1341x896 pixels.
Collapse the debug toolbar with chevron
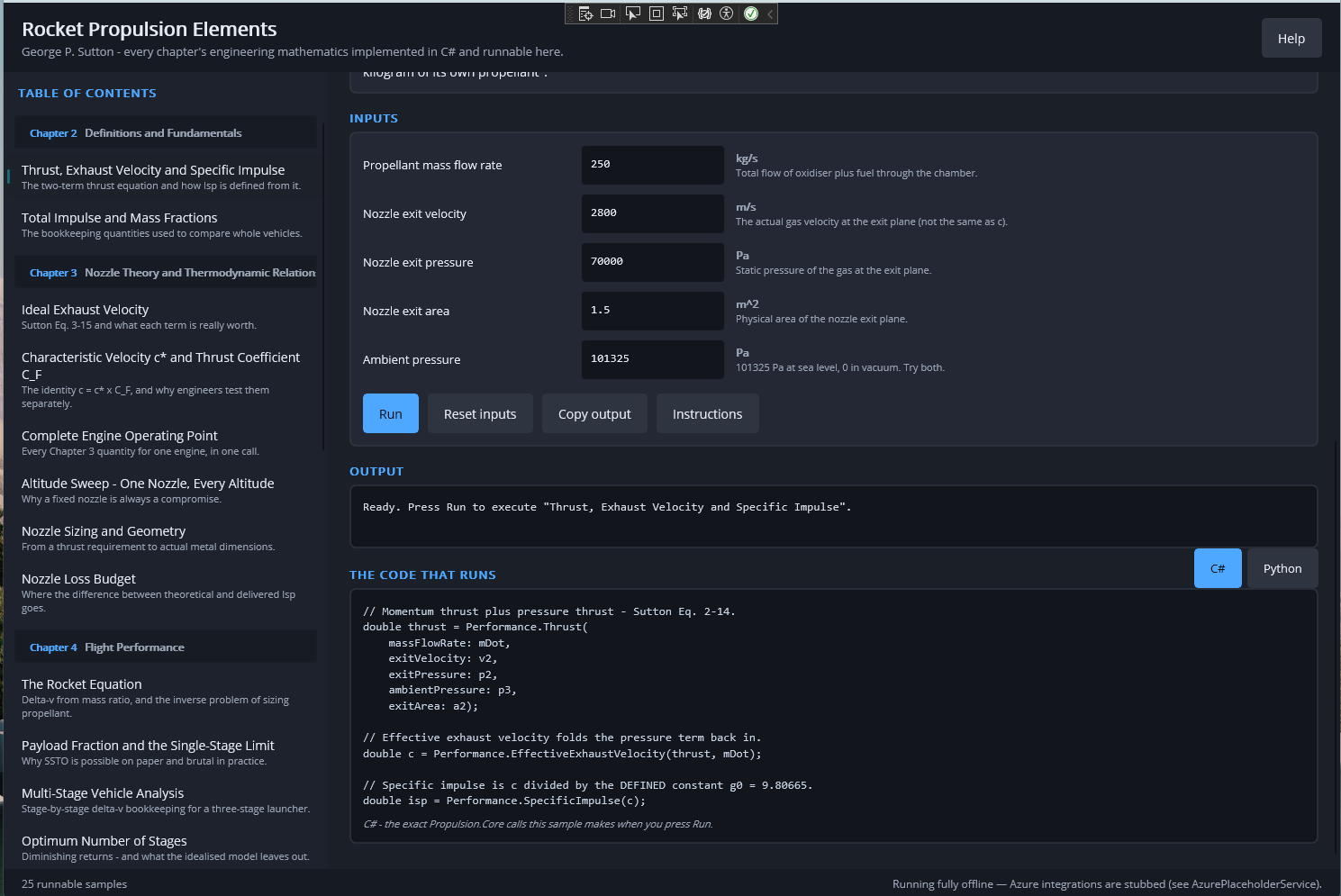tap(770, 14)
